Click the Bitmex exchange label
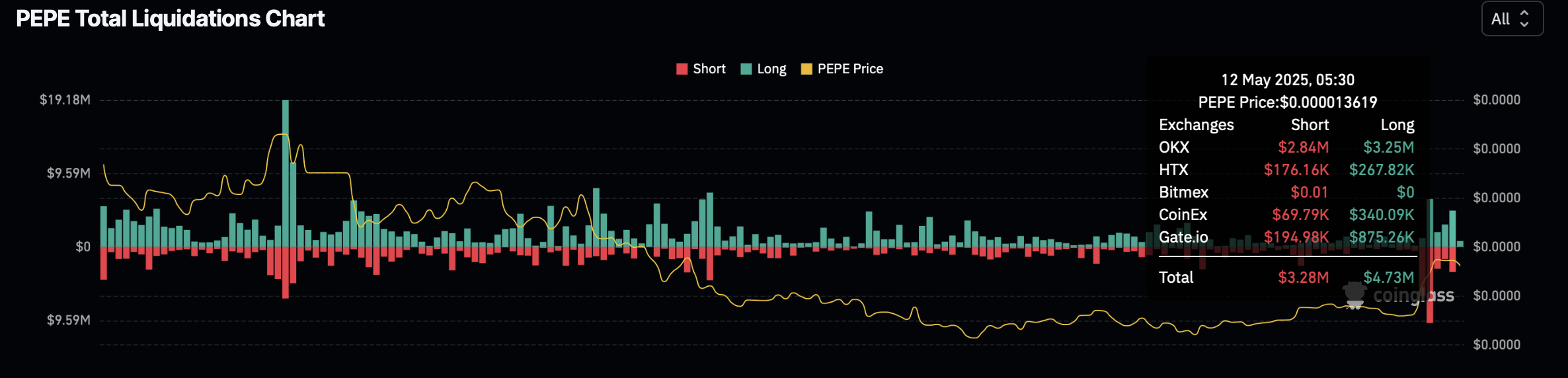Image resolution: width=1568 pixels, height=378 pixels. pos(1183,192)
